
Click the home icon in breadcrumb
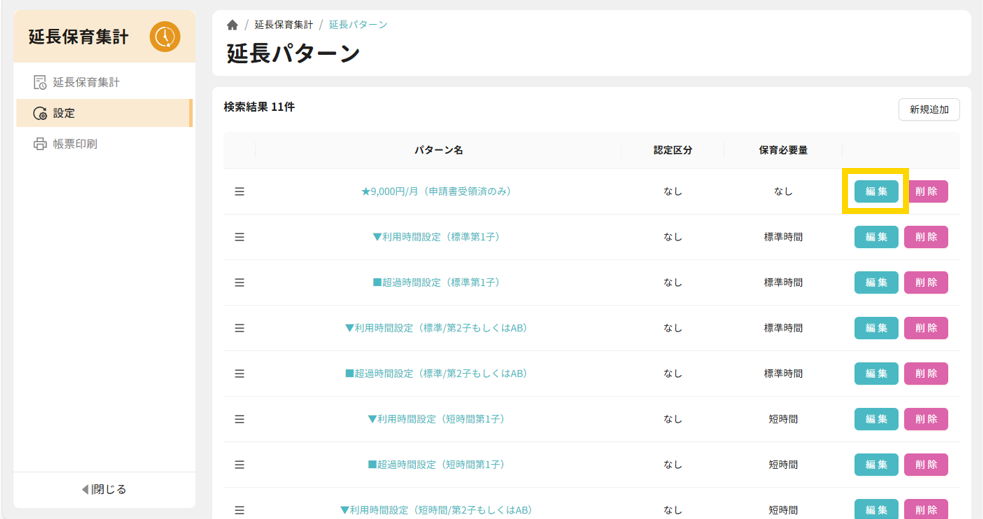232,25
